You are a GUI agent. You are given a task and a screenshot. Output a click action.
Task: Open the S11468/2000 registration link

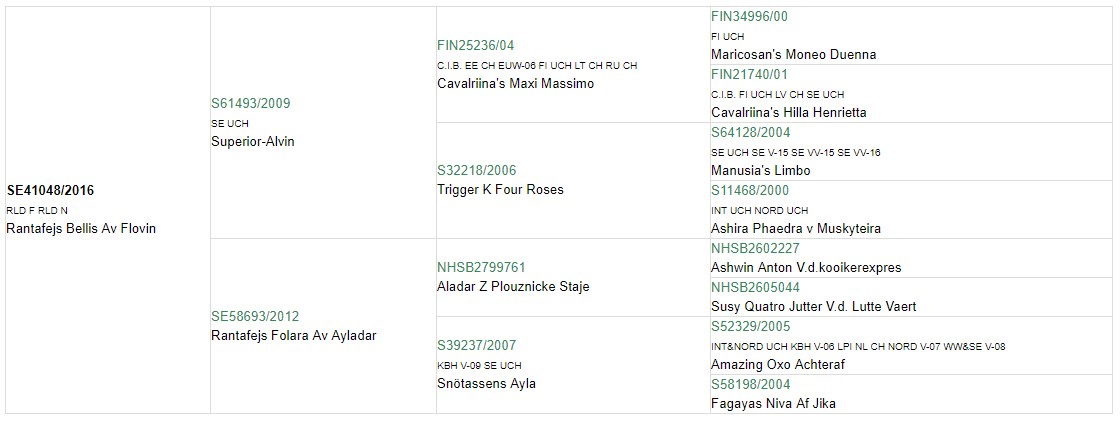(x=751, y=191)
